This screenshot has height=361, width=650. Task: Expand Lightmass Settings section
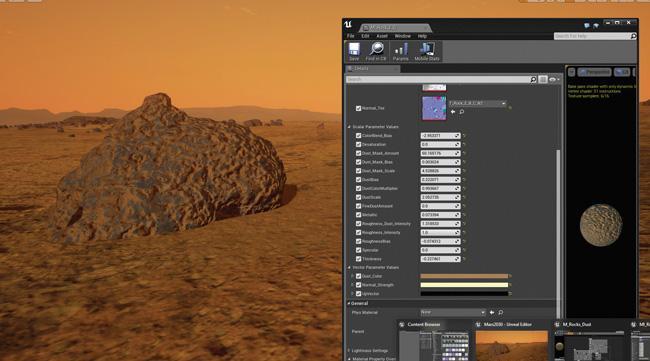(349, 350)
